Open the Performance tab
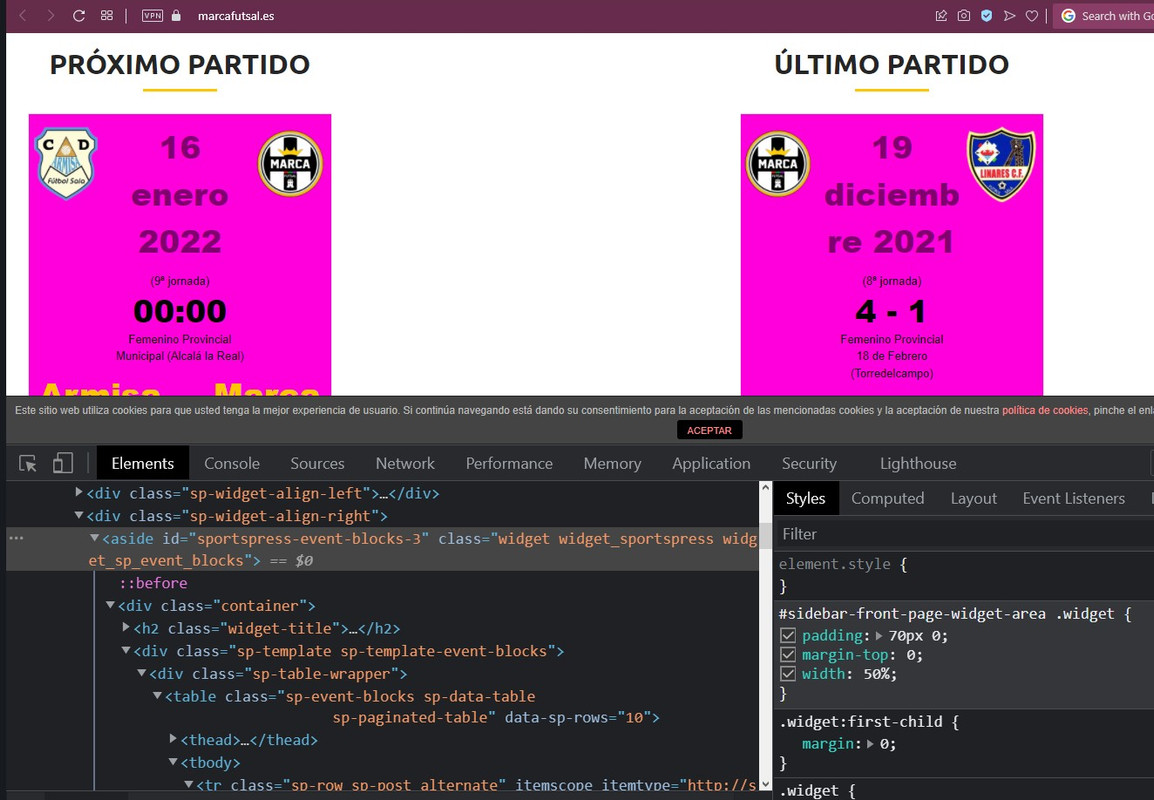This screenshot has height=800, width=1154. click(509, 463)
